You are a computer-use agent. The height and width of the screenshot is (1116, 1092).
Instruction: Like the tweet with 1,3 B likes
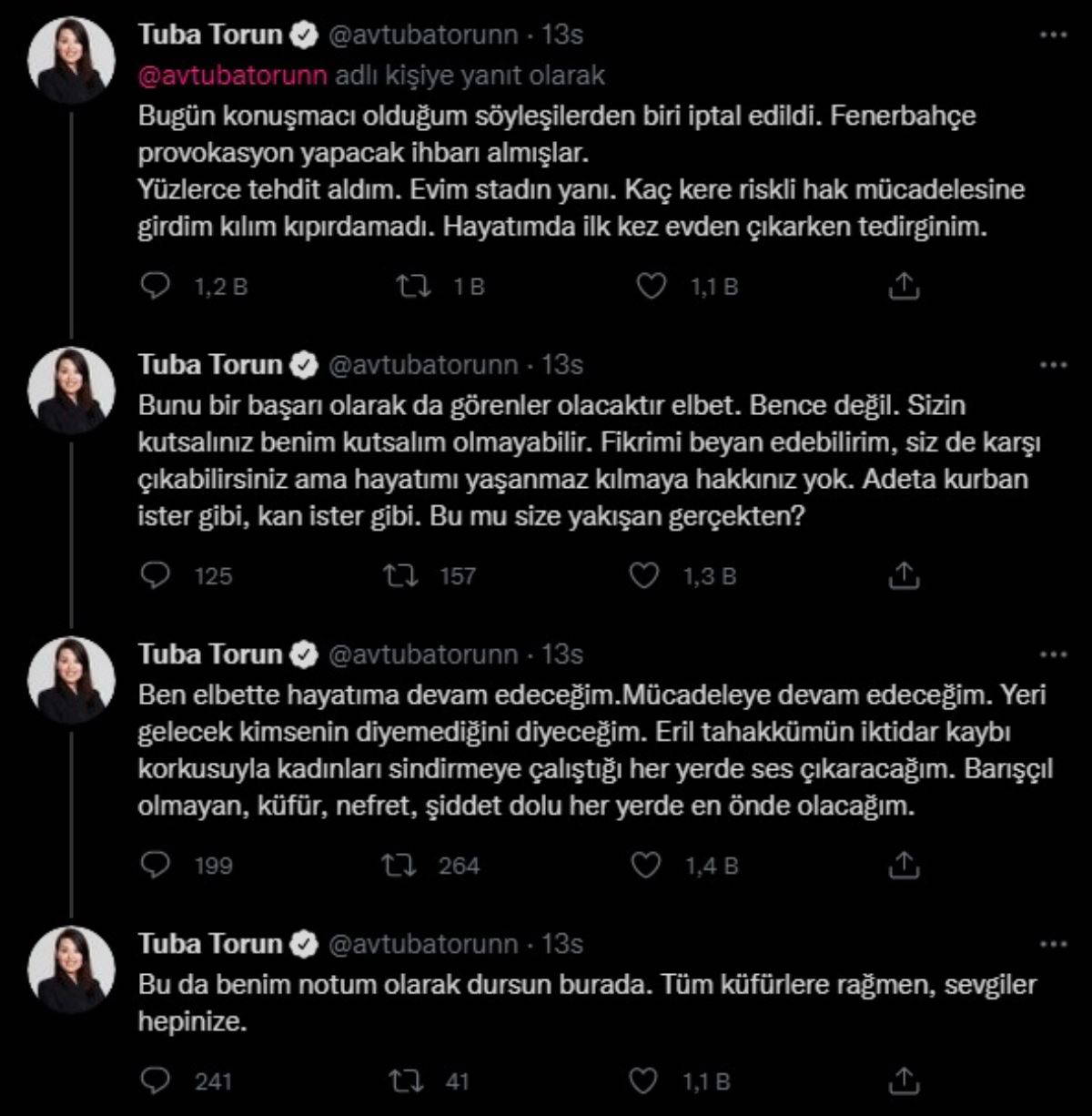(645, 575)
